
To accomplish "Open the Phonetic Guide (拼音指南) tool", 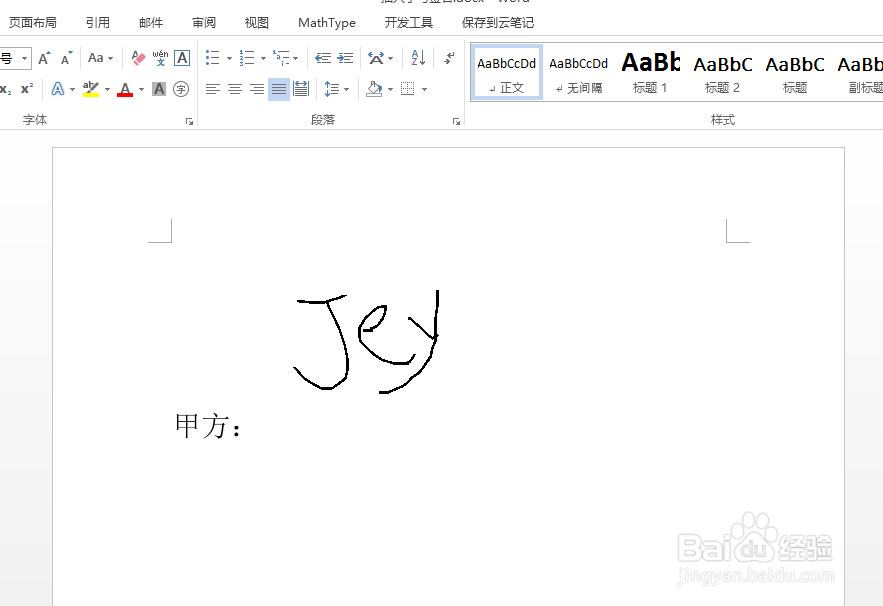I will tap(160, 57).
